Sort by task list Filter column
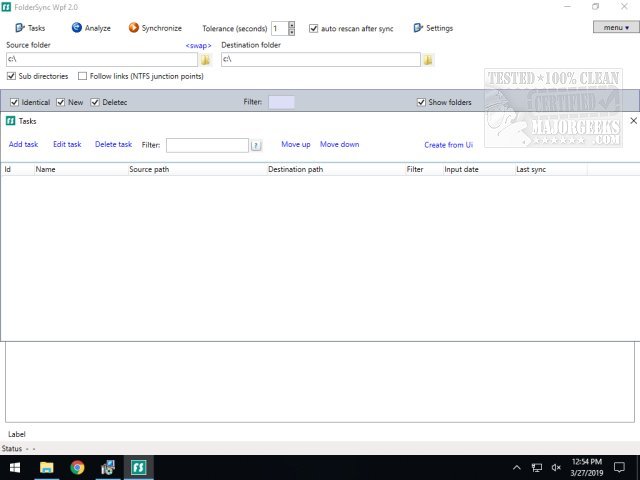This screenshot has height=480, width=640. tap(424, 169)
